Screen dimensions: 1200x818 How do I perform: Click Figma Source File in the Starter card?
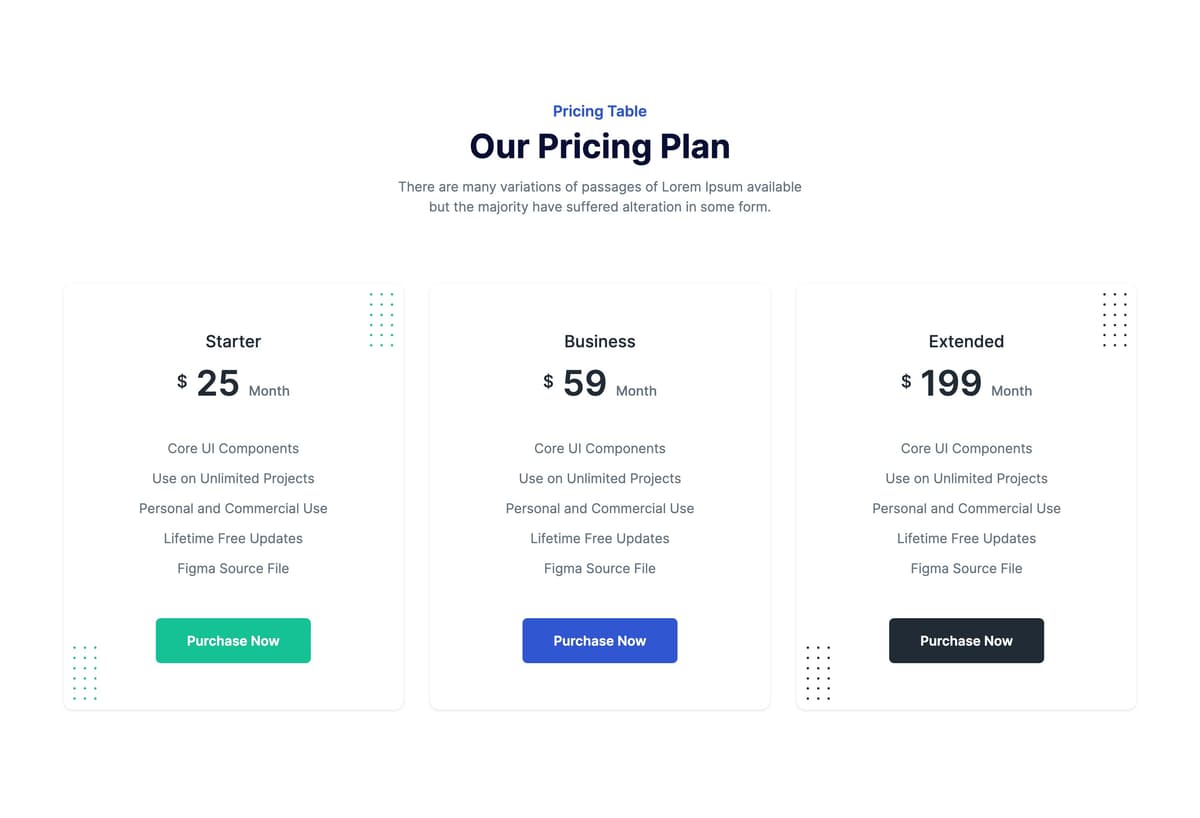pyautogui.click(x=233, y=568)
